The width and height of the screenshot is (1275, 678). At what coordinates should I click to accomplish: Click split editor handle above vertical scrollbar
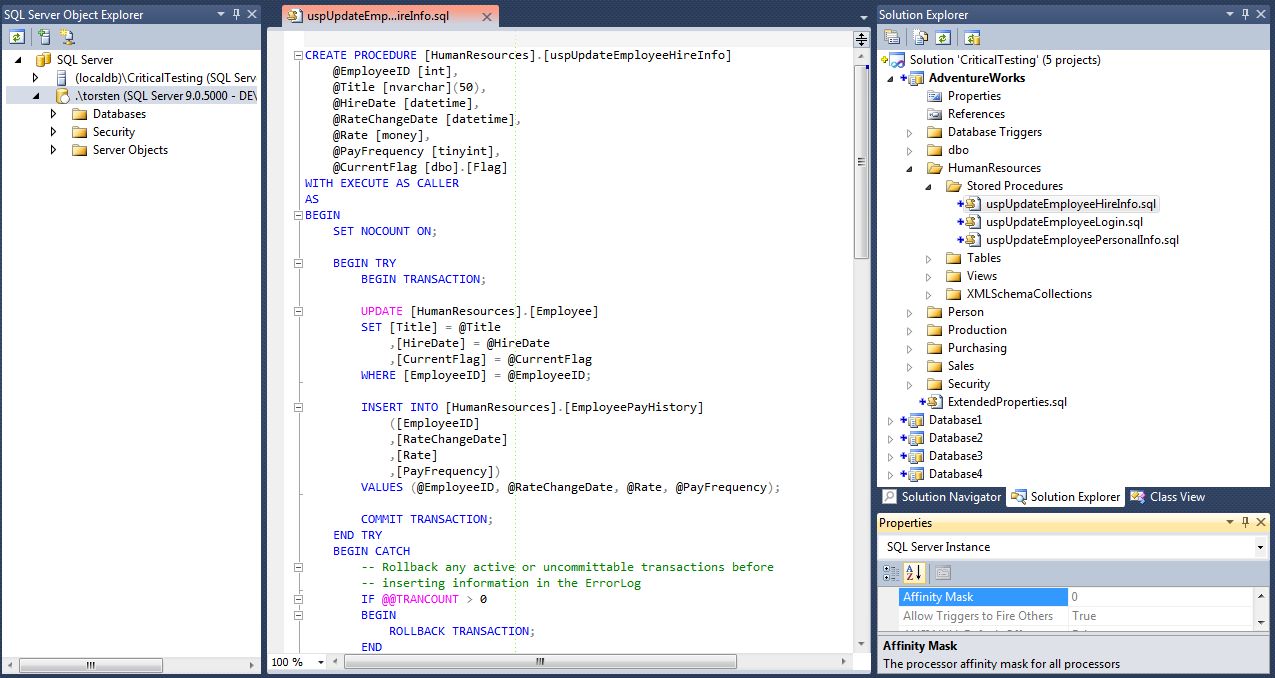click(x=861, y=39)
